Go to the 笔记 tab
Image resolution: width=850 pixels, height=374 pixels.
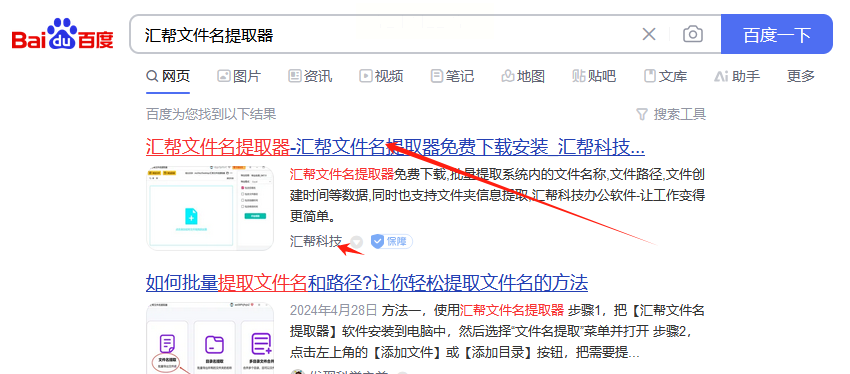452,76
